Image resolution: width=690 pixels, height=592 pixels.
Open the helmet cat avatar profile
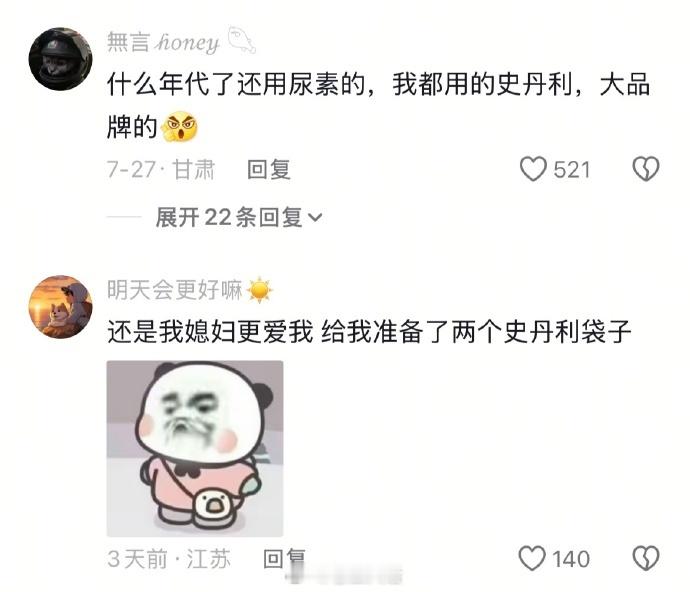60,59
